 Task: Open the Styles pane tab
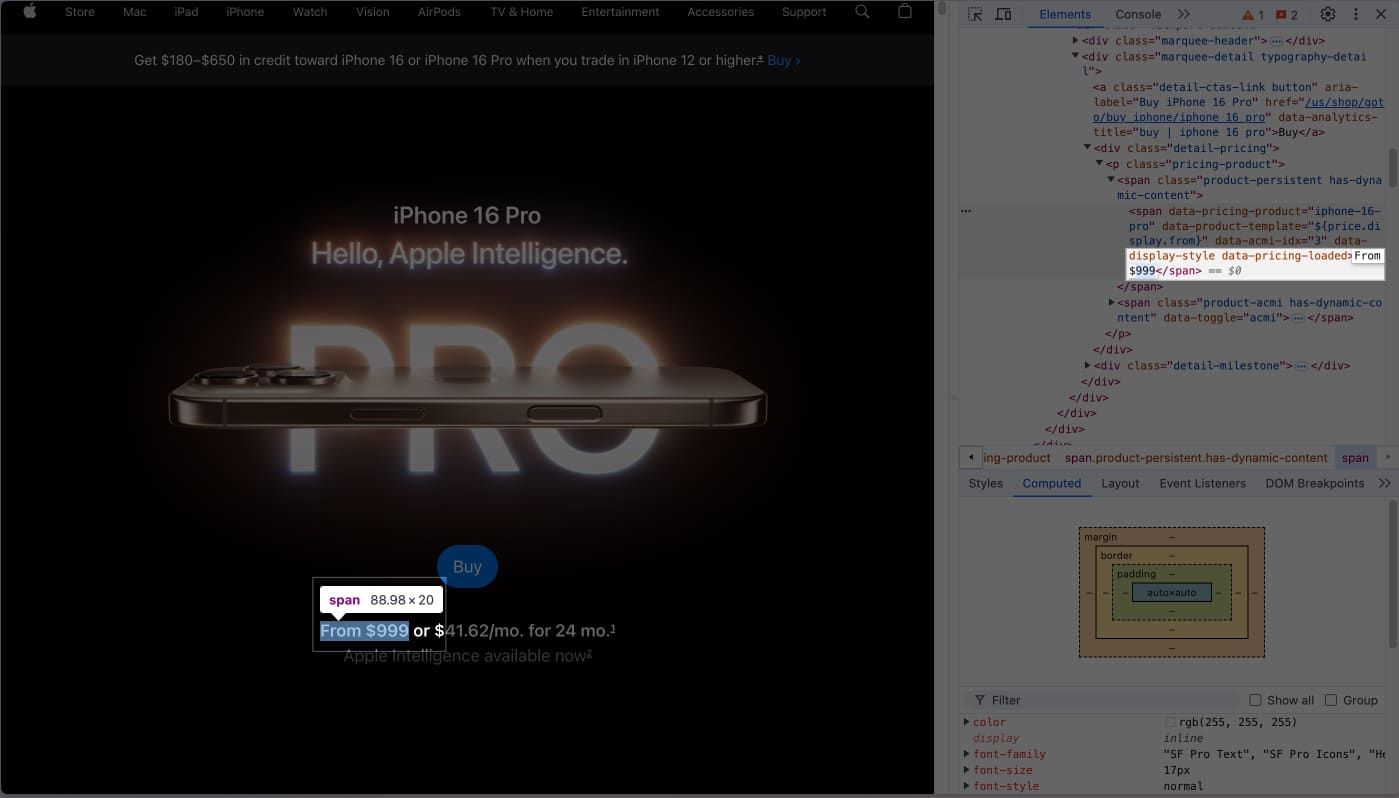985,483
